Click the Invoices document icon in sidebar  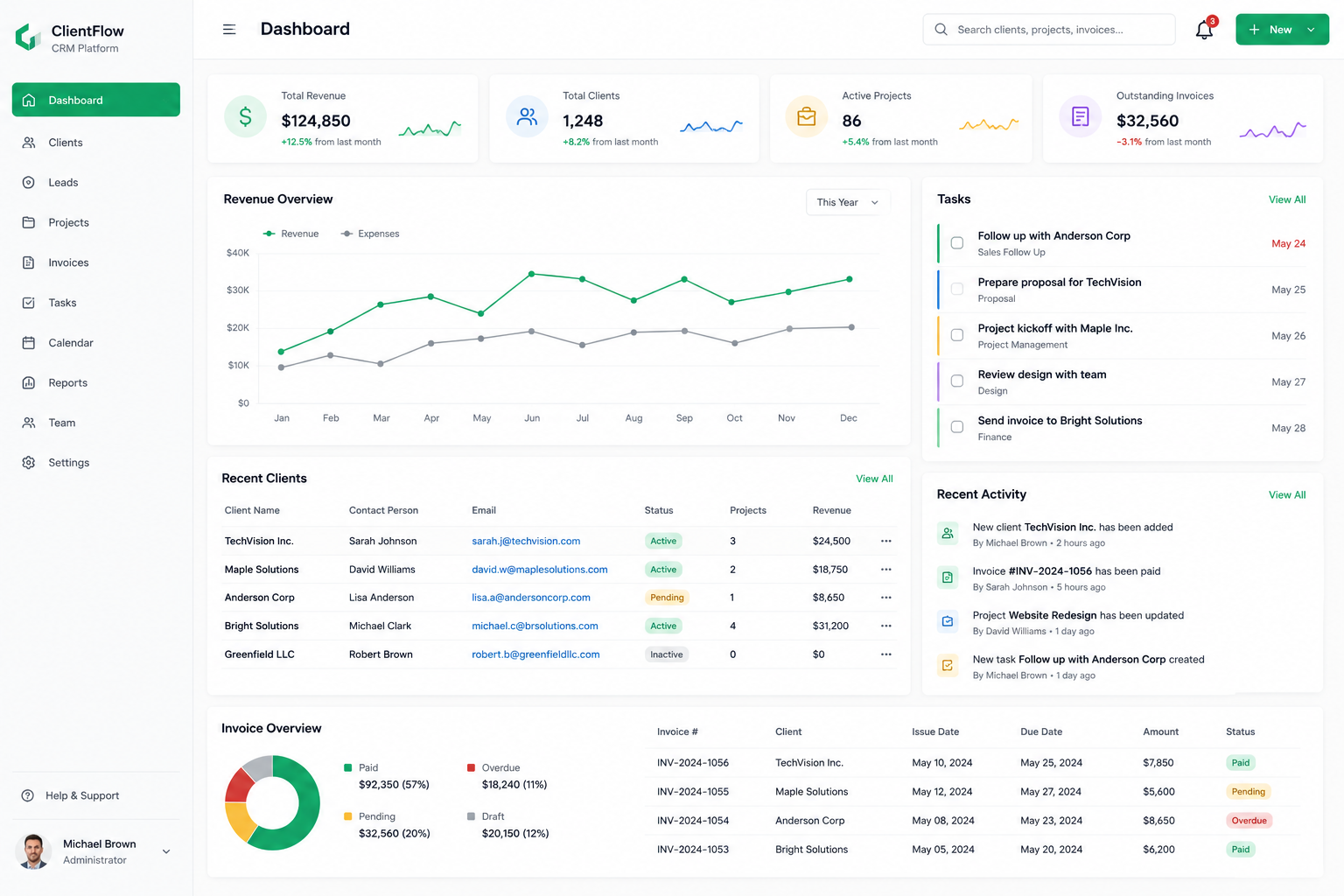click(29, 262)
